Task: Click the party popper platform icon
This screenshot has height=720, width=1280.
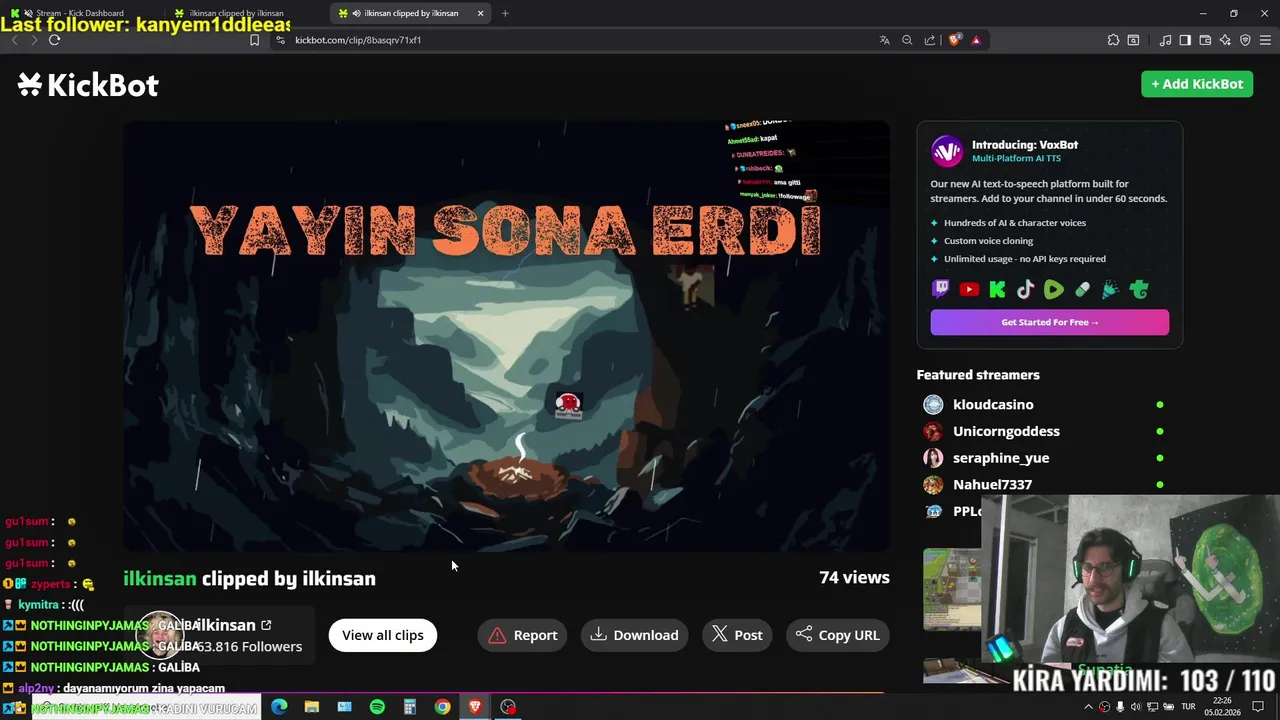Action: tap(1110, 290)
